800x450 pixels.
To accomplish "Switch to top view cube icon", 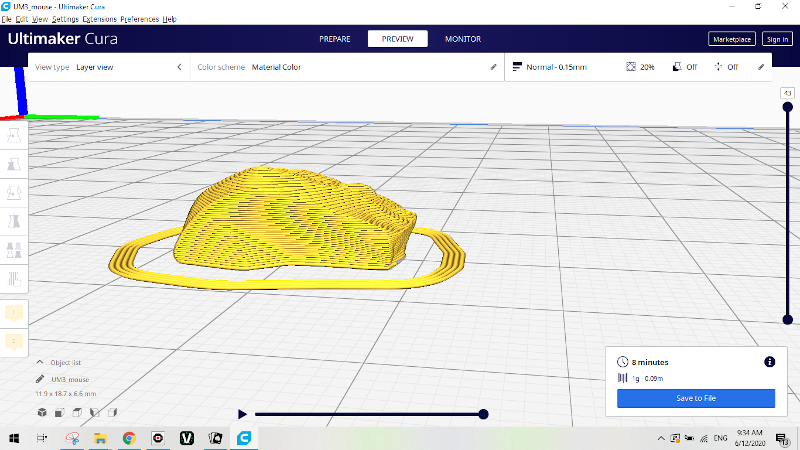I will [x=77, y=412].
